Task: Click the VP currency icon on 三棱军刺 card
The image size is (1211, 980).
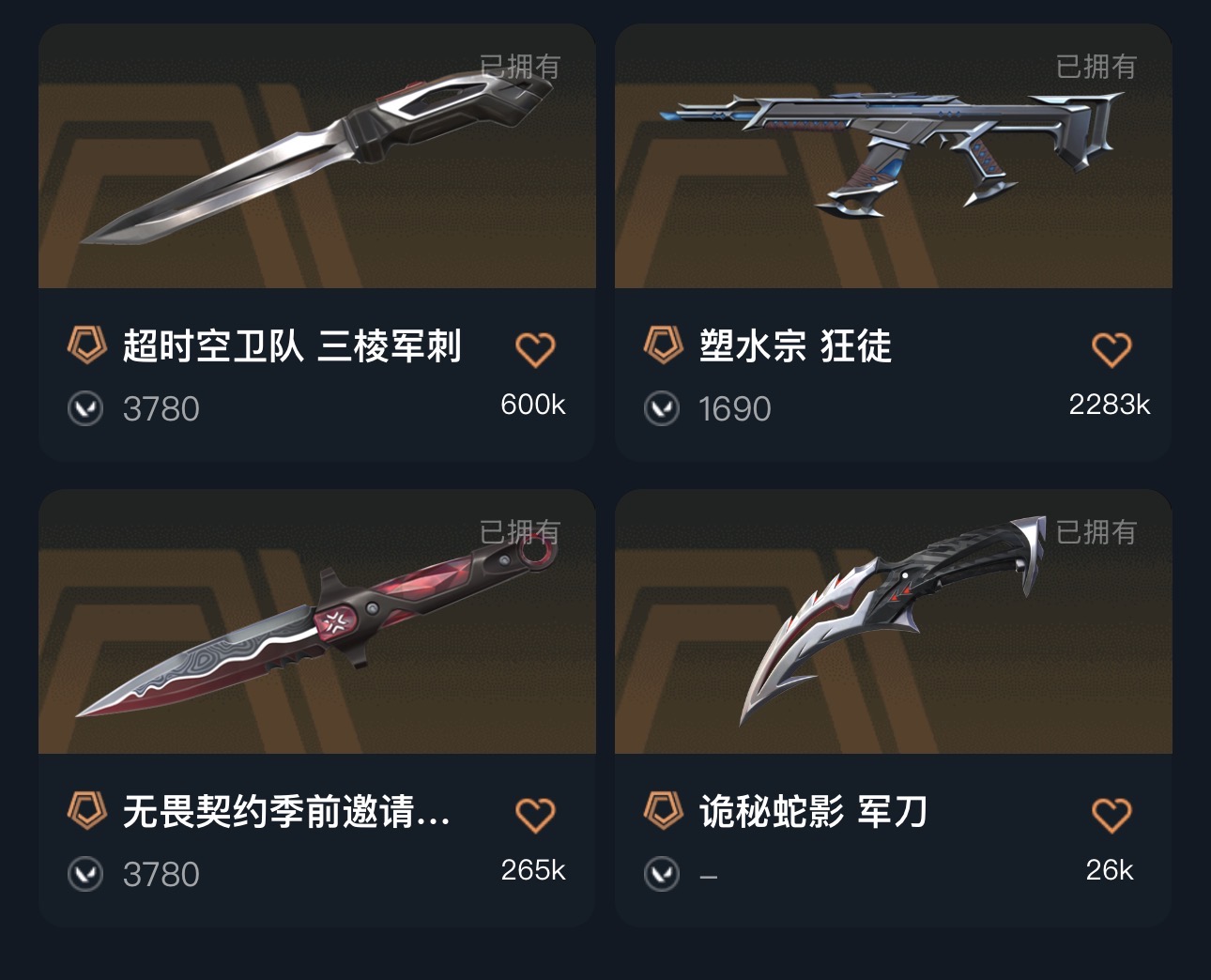Action: 85,408
